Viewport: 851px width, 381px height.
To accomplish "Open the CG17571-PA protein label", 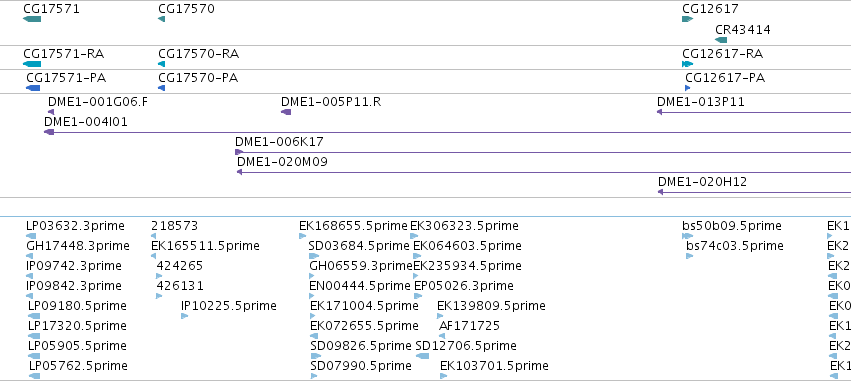I will (66, 78).
